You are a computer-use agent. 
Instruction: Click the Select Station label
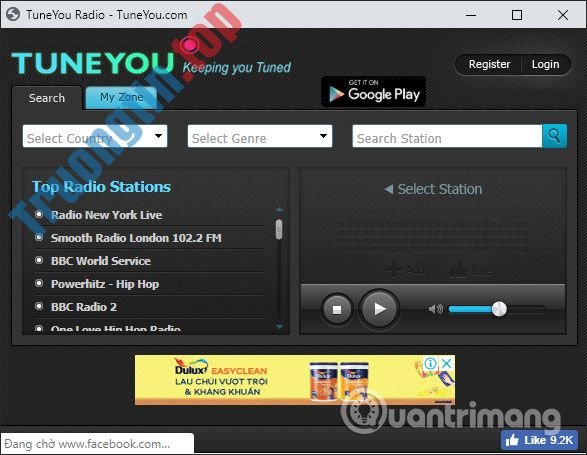[440, 189]
